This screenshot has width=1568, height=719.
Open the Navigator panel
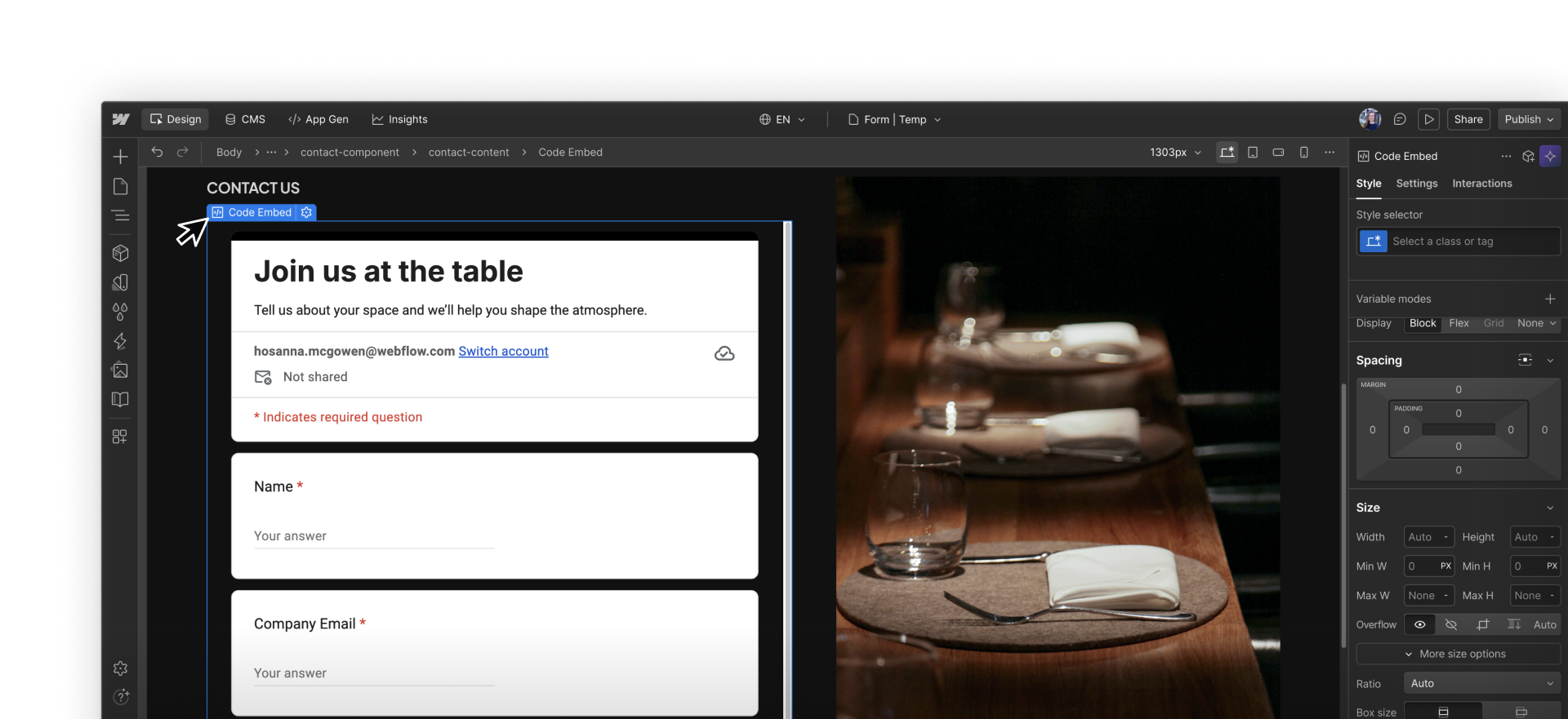tap(120, 216)
